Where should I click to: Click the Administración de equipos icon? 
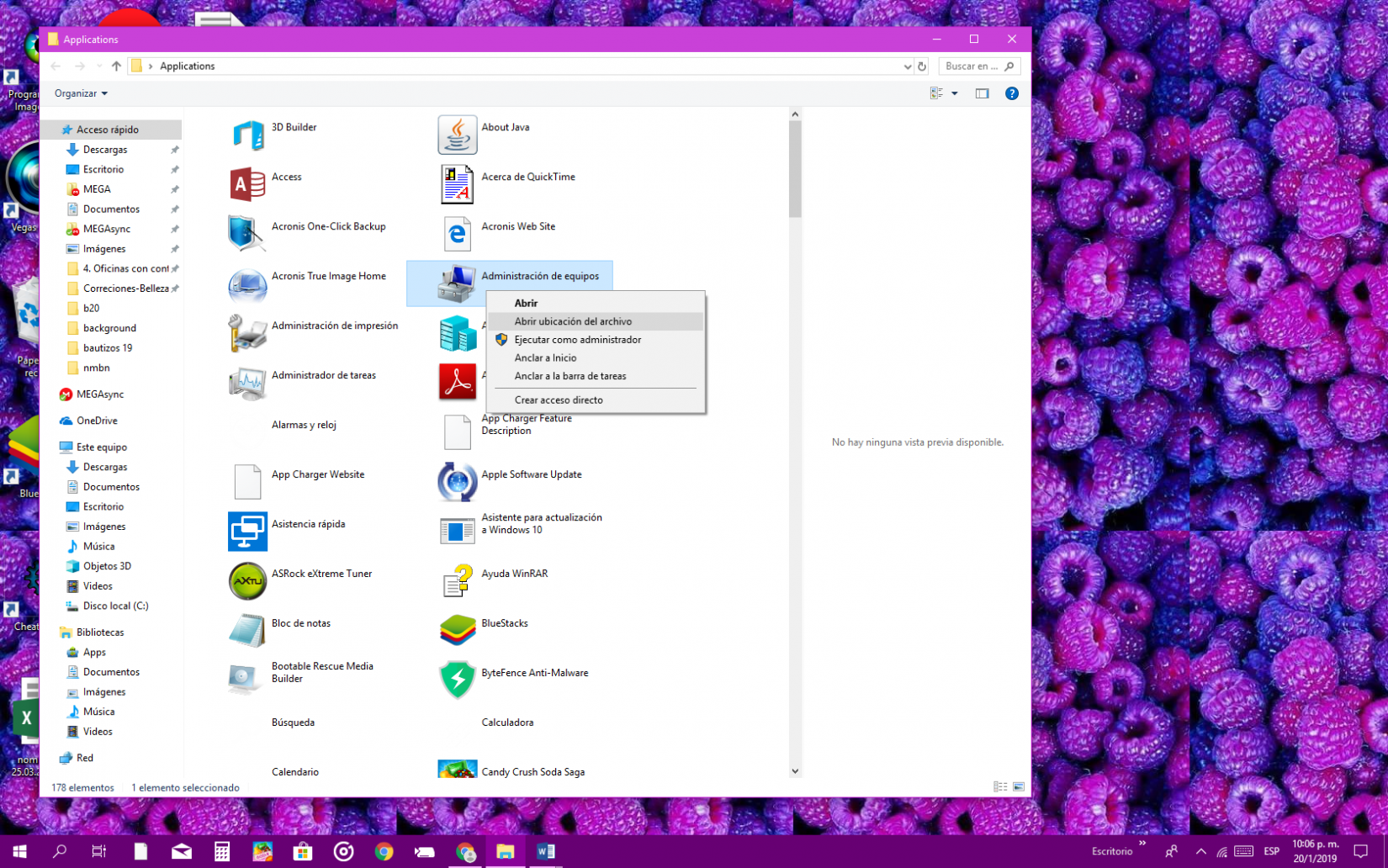click(x=458, y=284)
